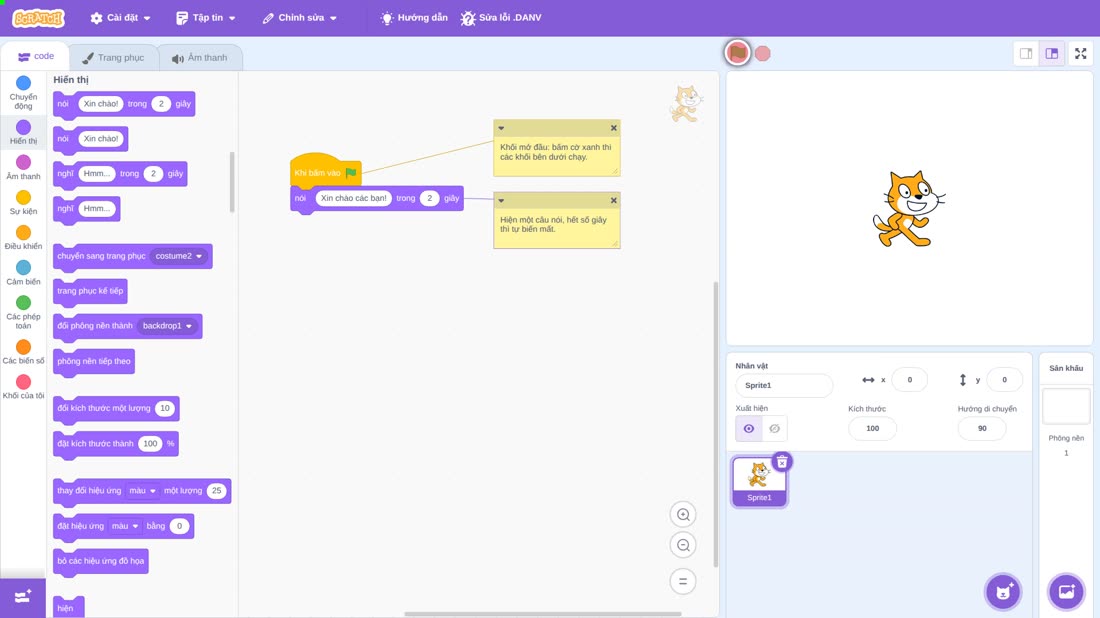Screen dimensions: 1100x618
Task: Open the Khối của tôi category
Action: [x=23, y=387]
